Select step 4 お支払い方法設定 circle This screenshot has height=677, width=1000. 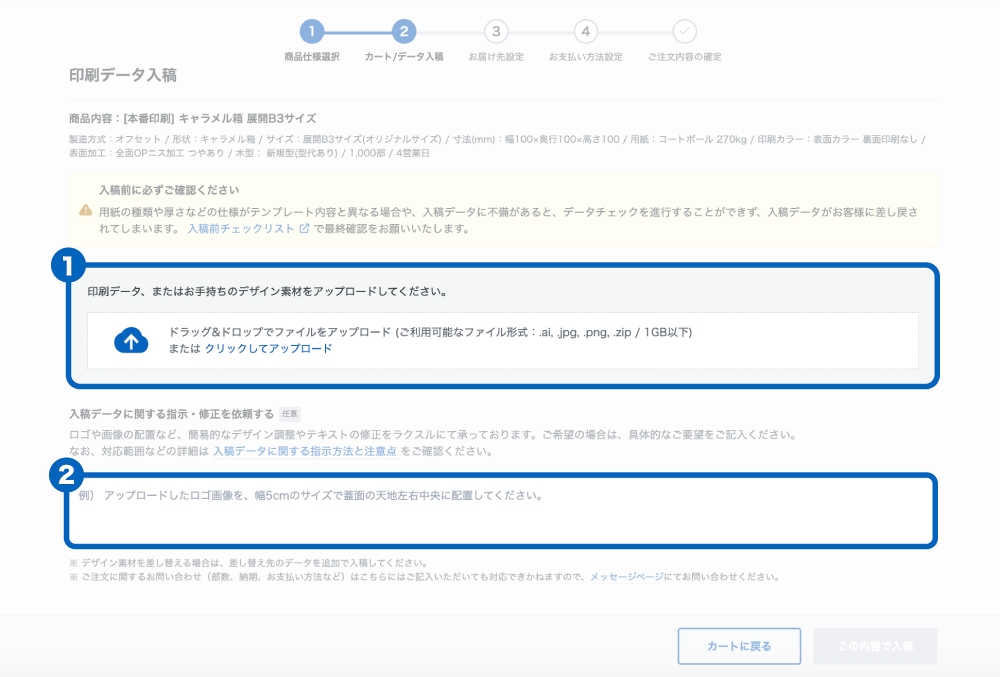pos(585,31)
